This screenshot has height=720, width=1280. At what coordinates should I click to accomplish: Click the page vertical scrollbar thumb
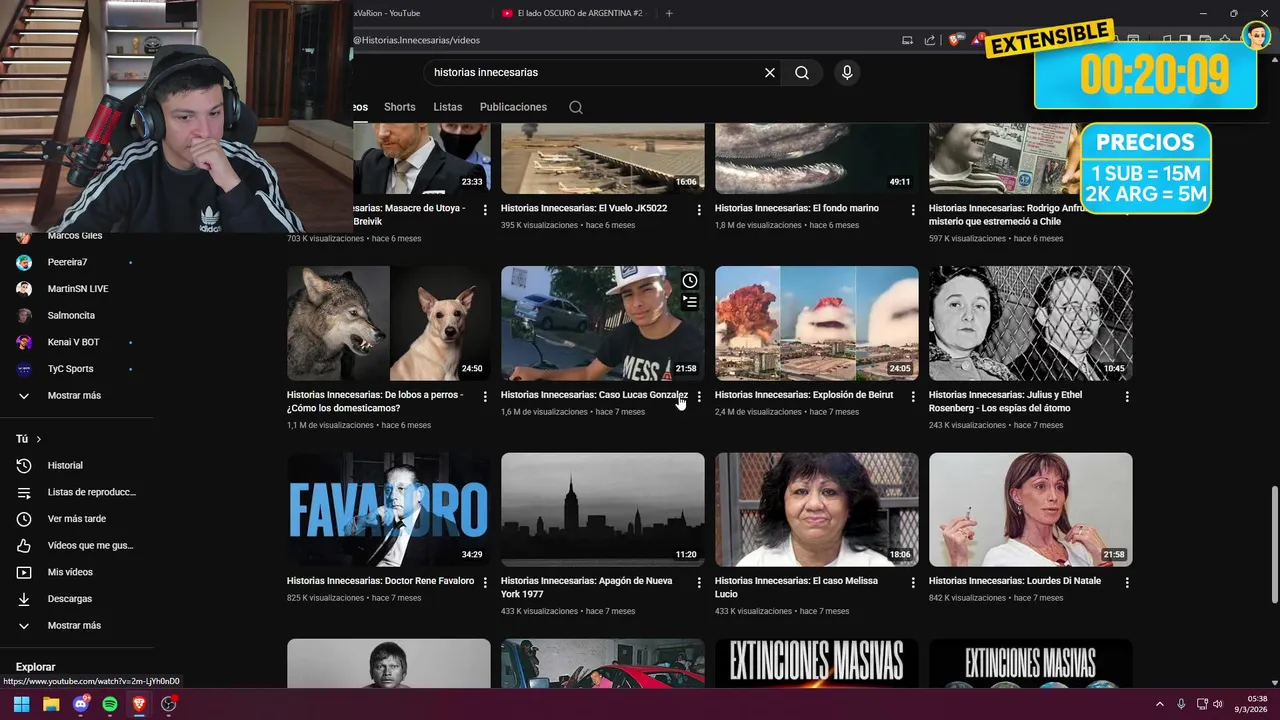(1274, 545)
